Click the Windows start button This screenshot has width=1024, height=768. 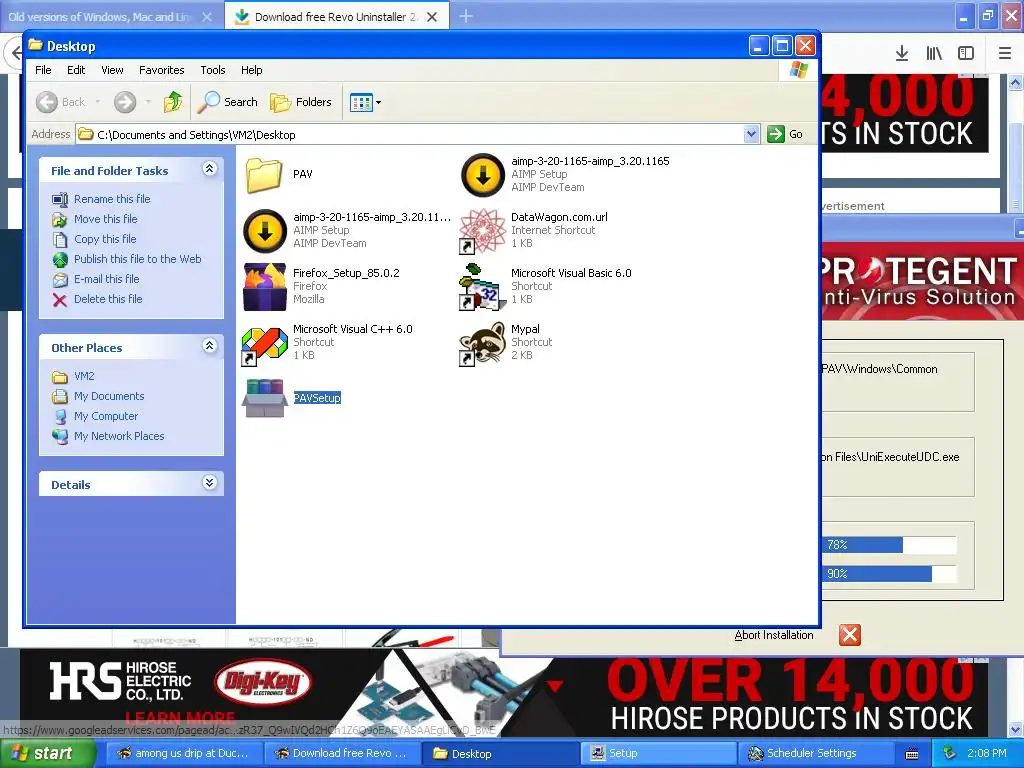47,754
